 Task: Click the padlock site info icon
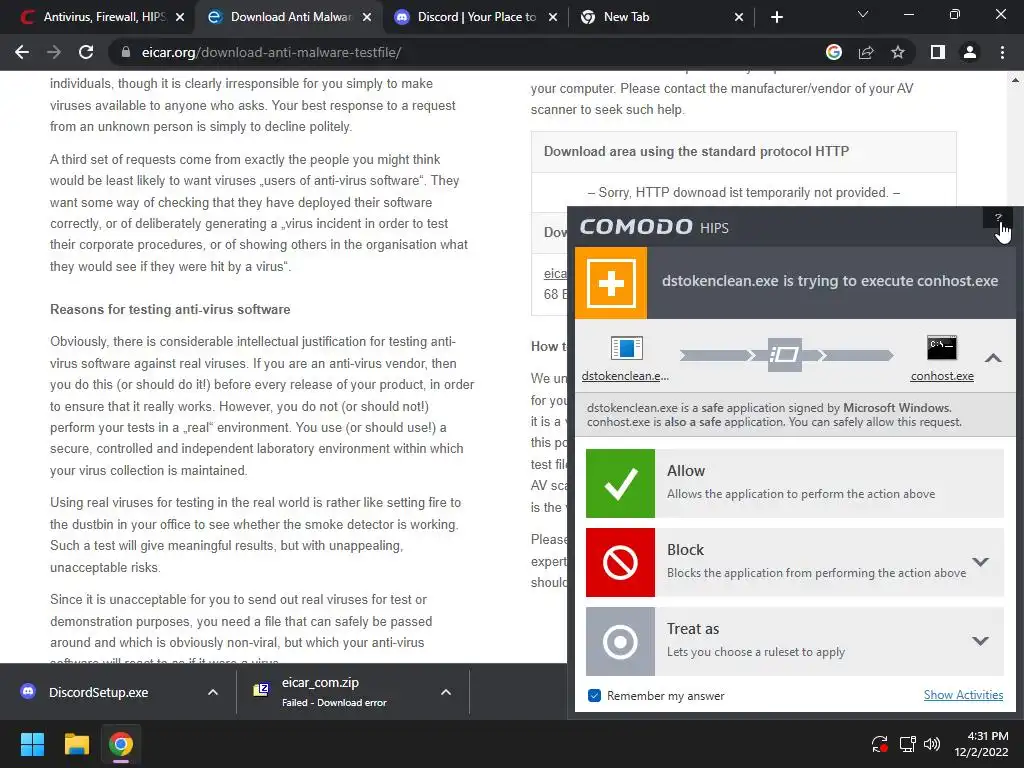coord(126,52)
